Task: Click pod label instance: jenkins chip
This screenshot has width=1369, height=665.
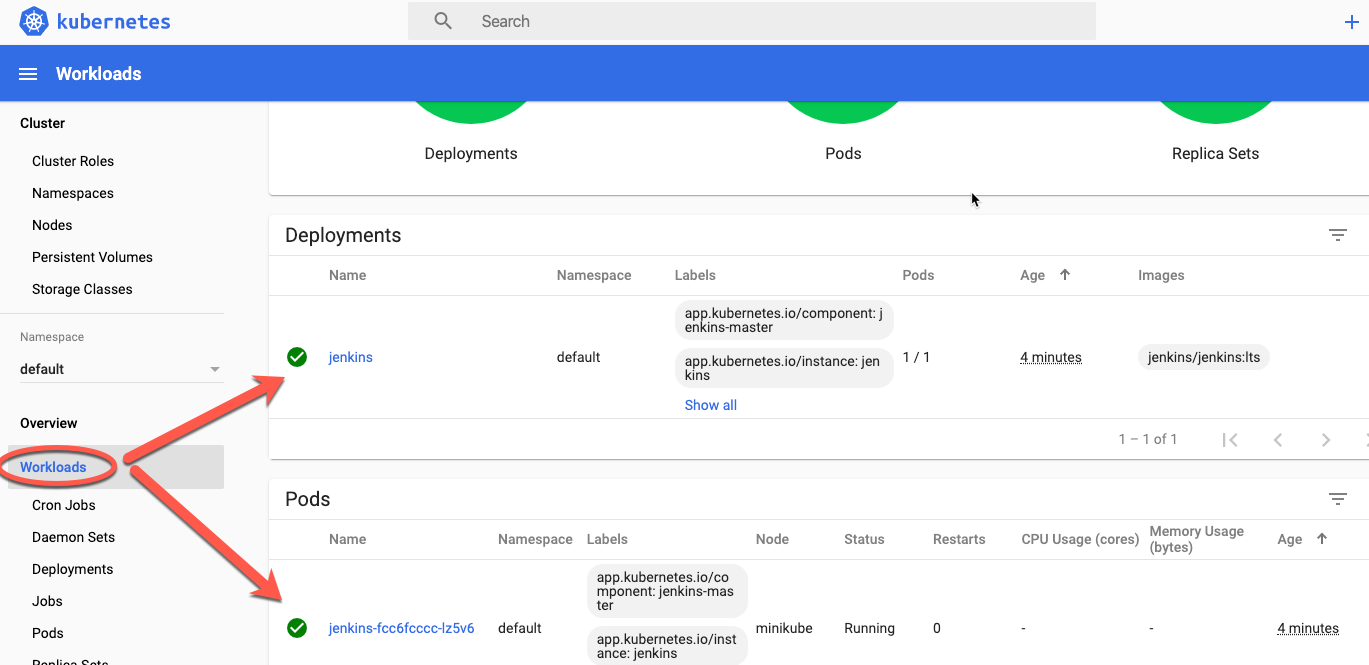Action: coord(665,645)
